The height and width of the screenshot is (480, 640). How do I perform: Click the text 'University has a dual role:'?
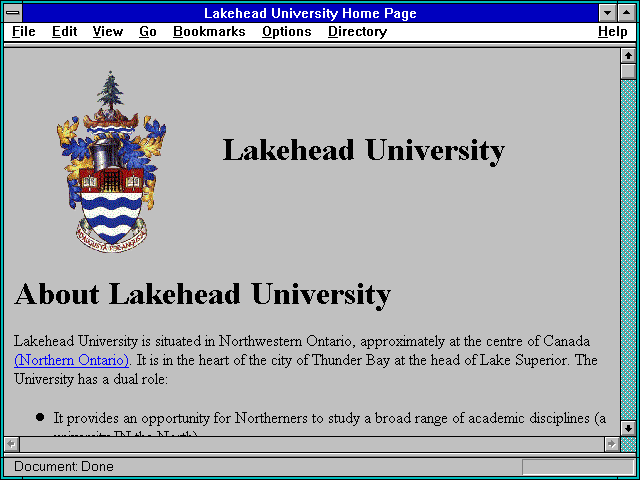(x=91, y=379)
